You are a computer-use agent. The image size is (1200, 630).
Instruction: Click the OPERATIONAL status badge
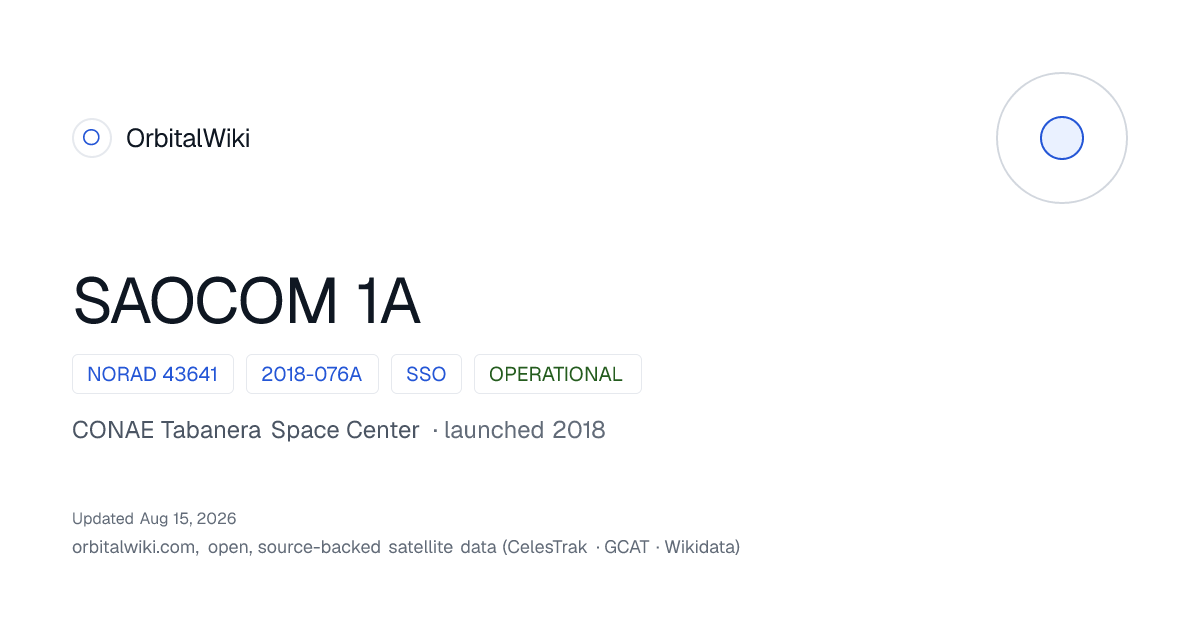click(557, 374)
